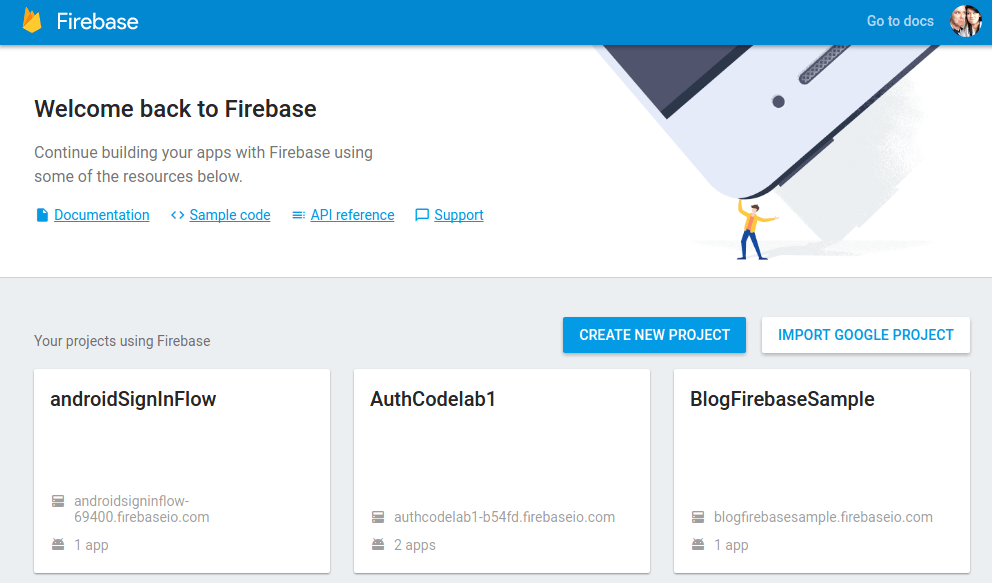Screen dimensions: 992x583
Task: Open the Documentation link
Action: (102, 215)
